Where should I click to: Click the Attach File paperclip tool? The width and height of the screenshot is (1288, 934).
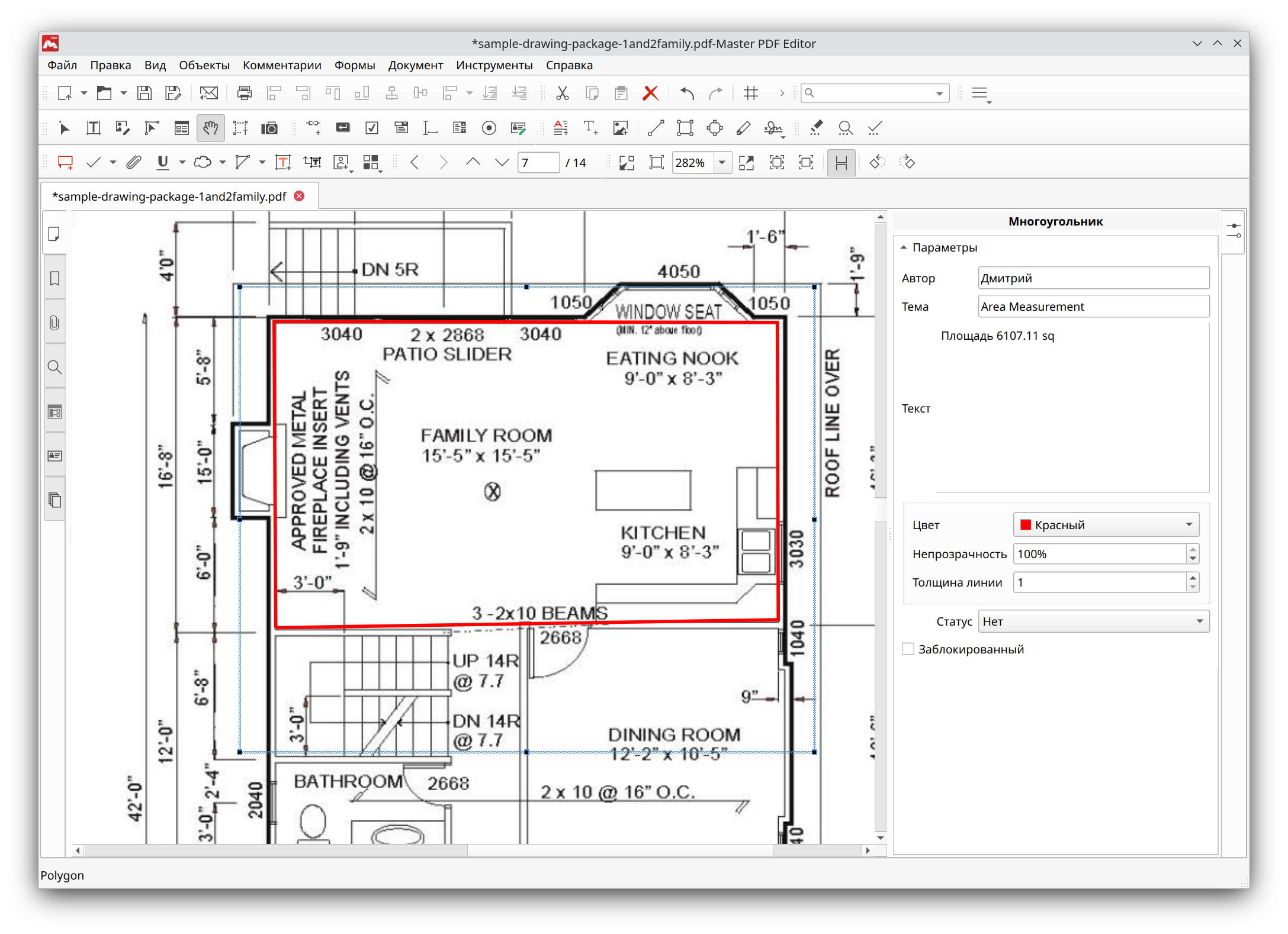coord(134,163)
